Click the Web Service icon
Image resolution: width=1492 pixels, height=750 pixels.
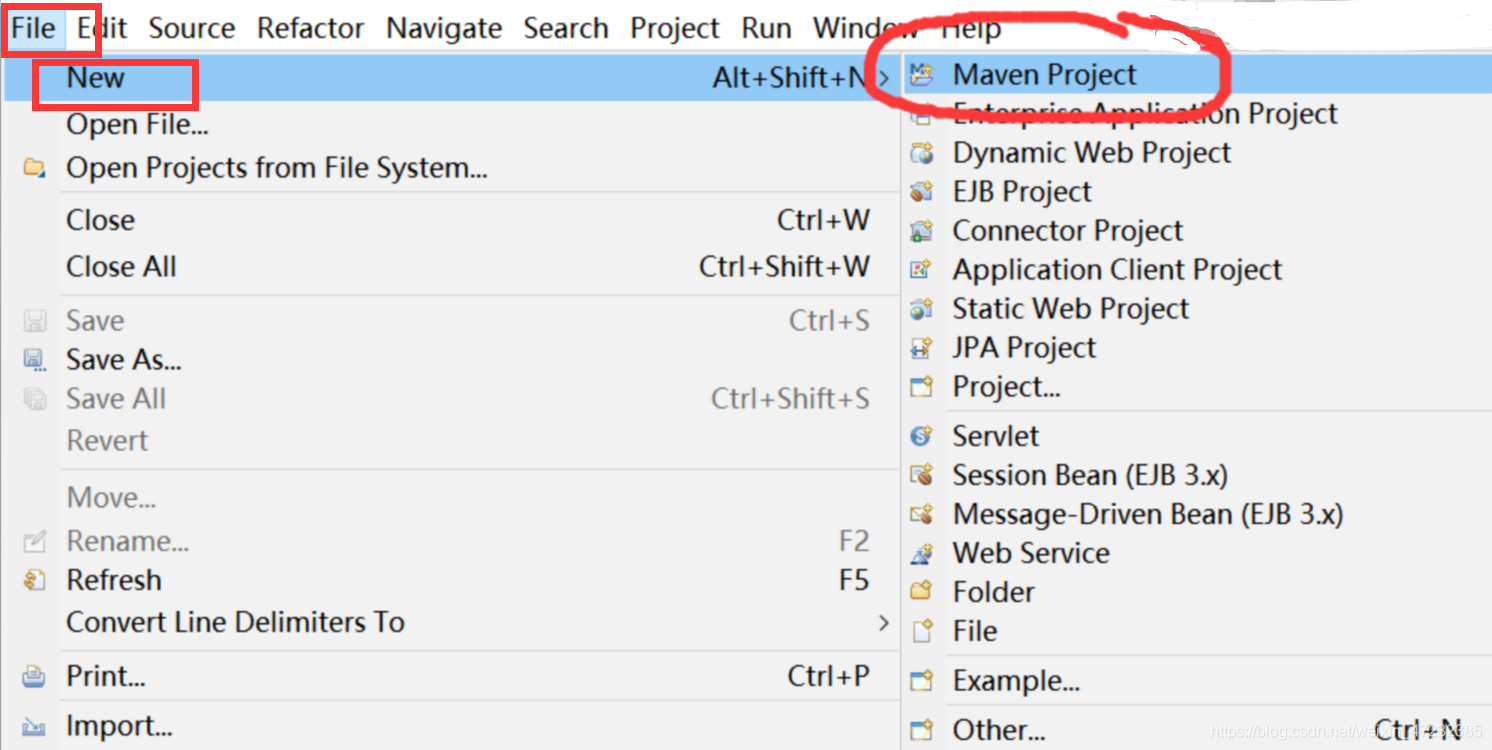pos(922,553)
